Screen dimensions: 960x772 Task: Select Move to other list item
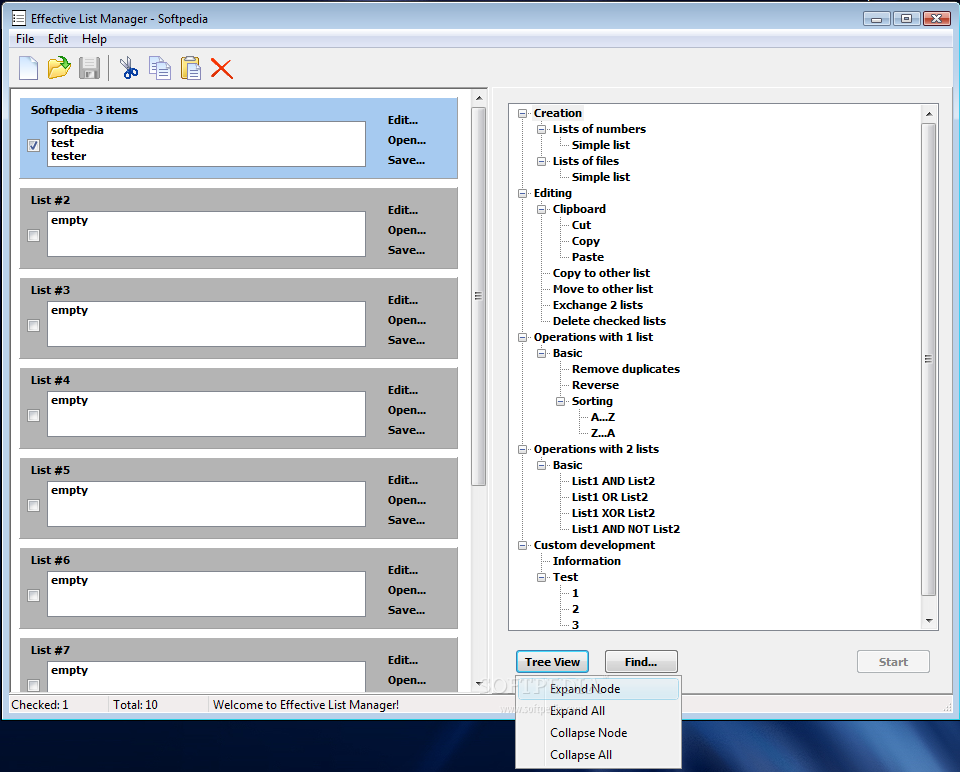(x=602, y=289)
